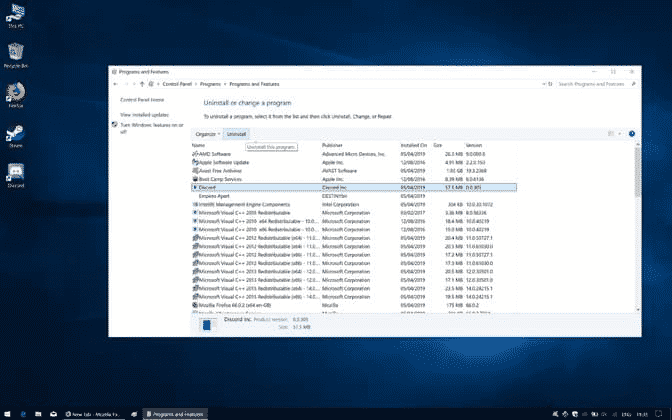672x420 pixels.
Task: Go to Programs breadcrumb
Action: 210,84
